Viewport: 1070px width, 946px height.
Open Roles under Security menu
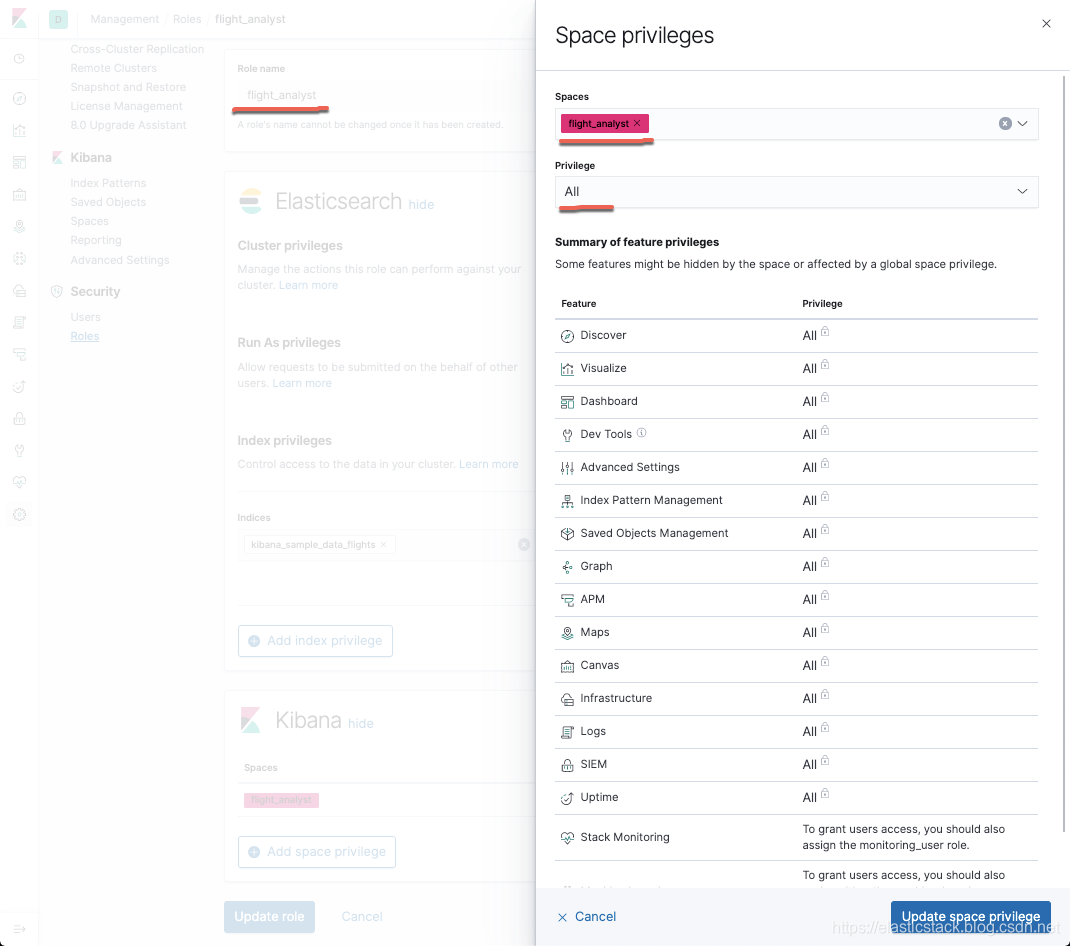(x=85, y=336)
